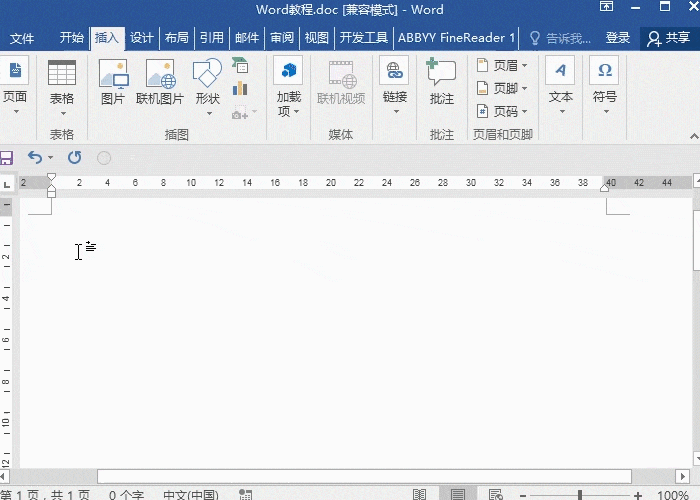700x500 pixels.
Task: Switch to Web Layout view
Action: 496,494
